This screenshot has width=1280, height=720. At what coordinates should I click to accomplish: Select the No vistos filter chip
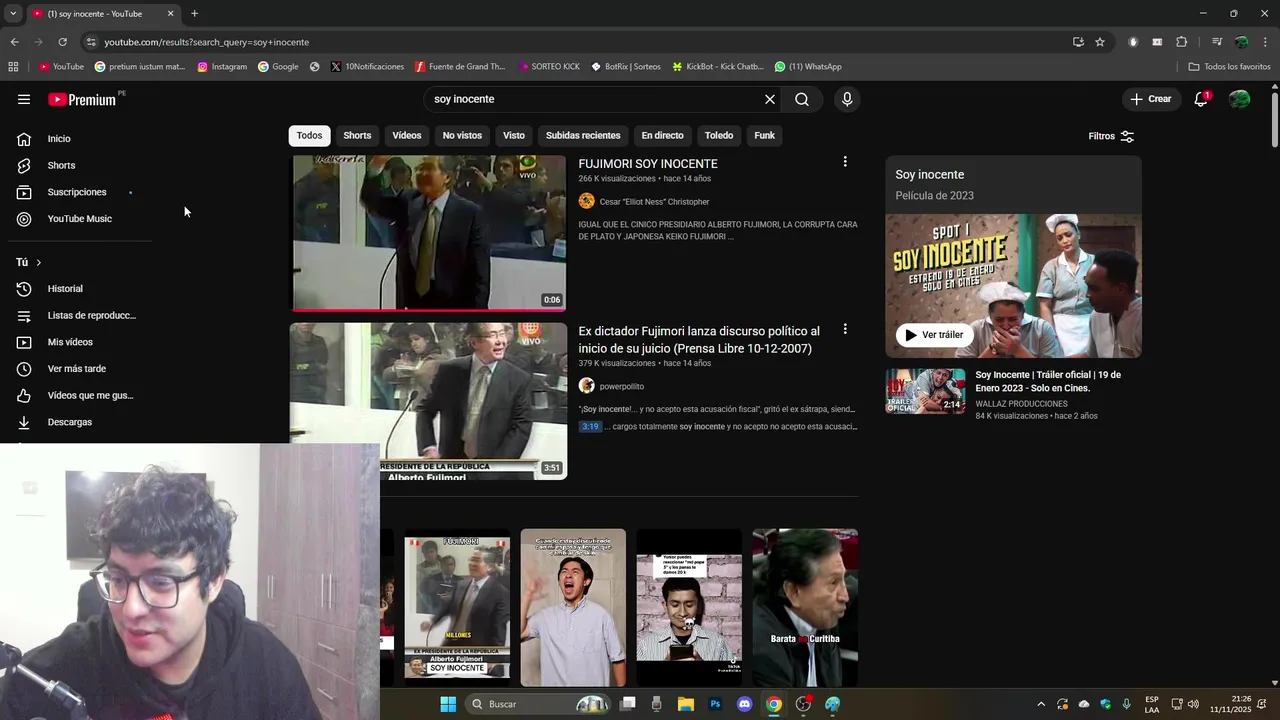[x=462, y=135]
